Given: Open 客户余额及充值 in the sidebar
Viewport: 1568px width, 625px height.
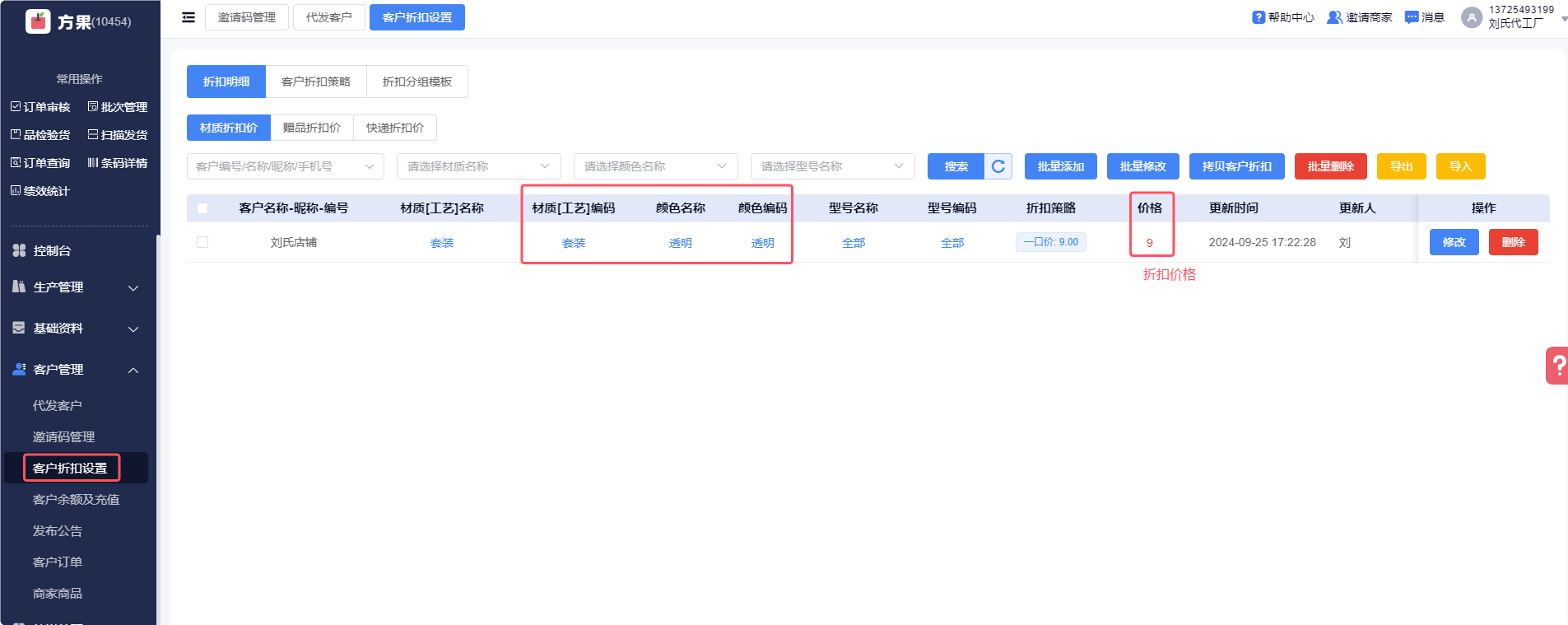Looking at the screenshot, I should coord(76,500).
